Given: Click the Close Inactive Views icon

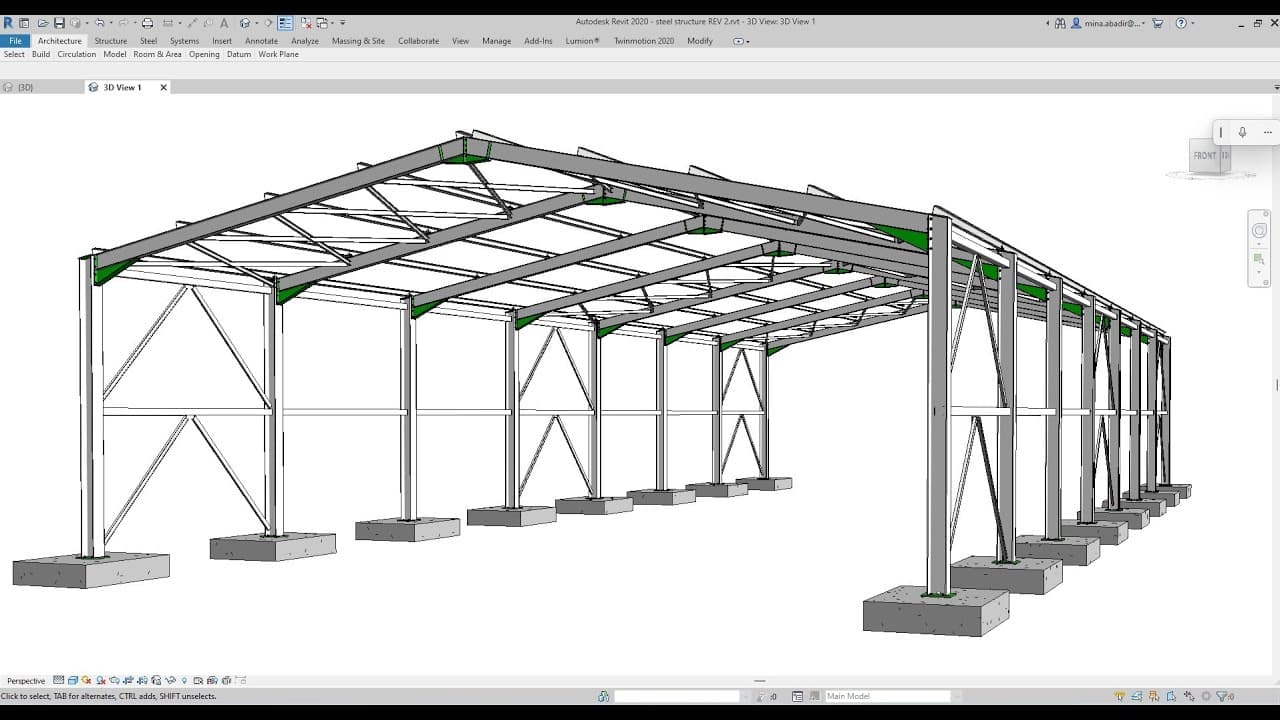Looking at the screenshot, I should pyautogui.click(x=305, y=23).
